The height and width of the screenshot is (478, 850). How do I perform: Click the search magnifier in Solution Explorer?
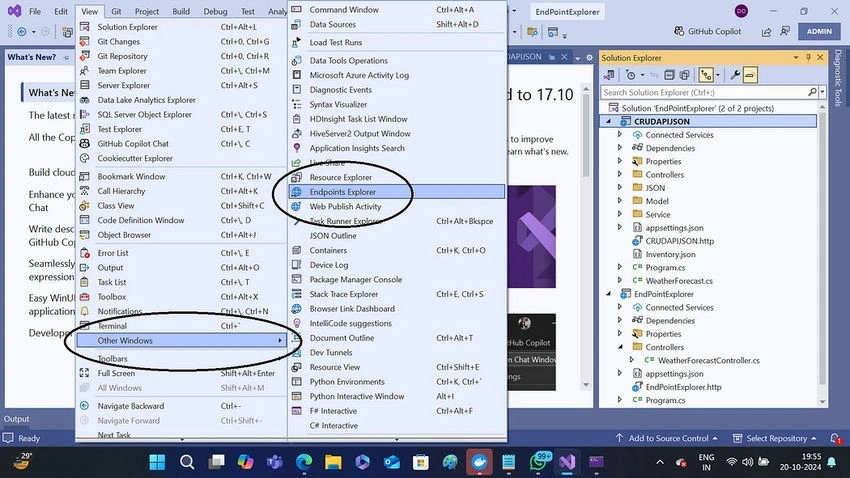(812, 92)
